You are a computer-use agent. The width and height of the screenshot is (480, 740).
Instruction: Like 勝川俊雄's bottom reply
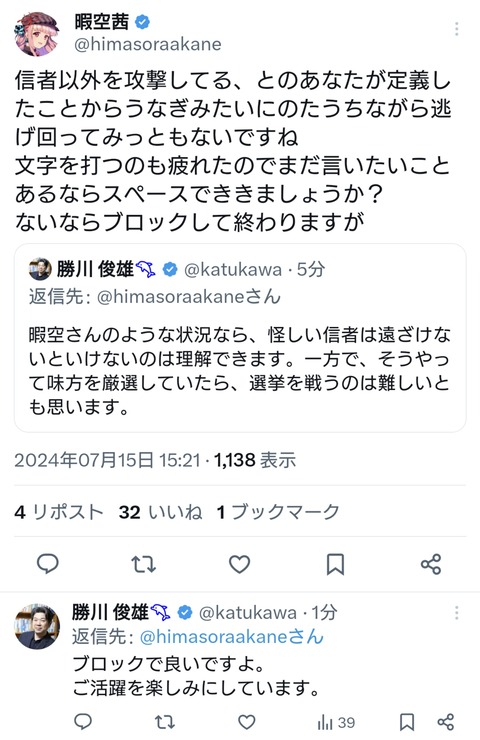click(246, 722)
